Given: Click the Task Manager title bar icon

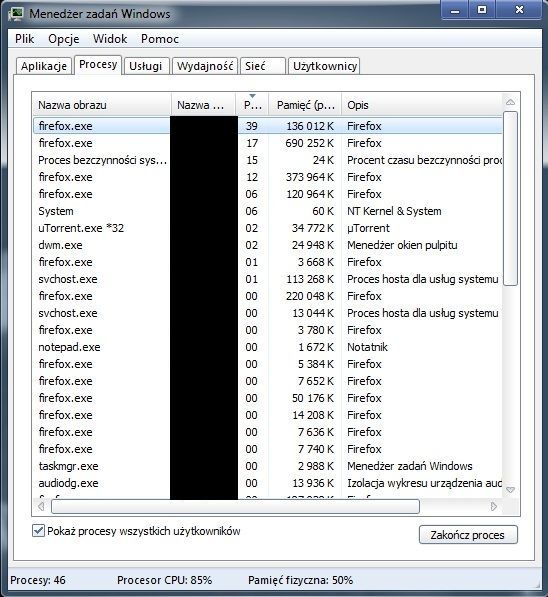Looking at the screenshot, I should 16,14.
